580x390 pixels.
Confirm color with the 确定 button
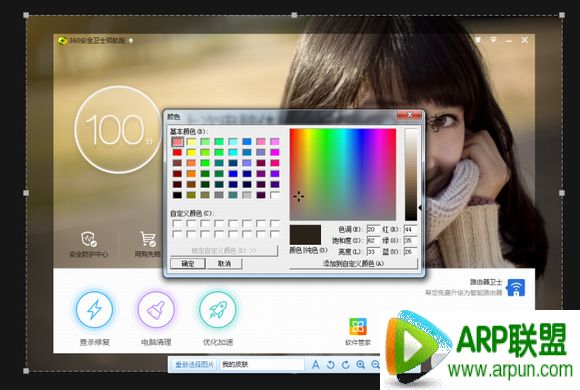tap(188, 263)
